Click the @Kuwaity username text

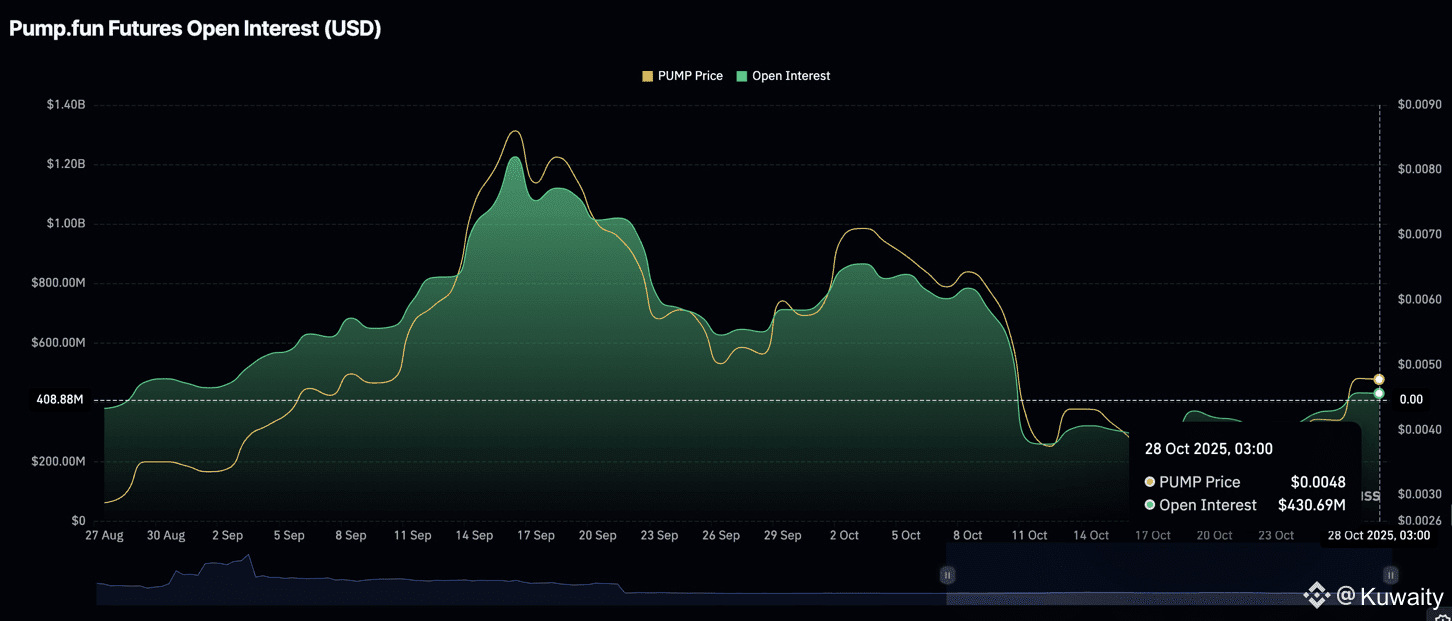point(1390,597)
